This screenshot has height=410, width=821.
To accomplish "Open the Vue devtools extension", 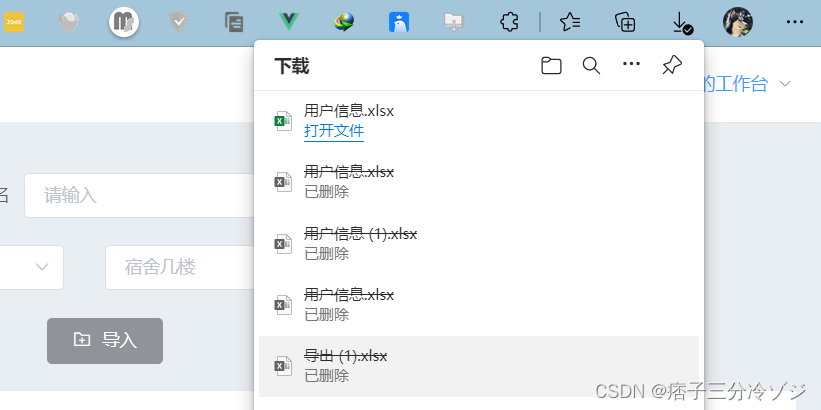I will tap(289, 22).
